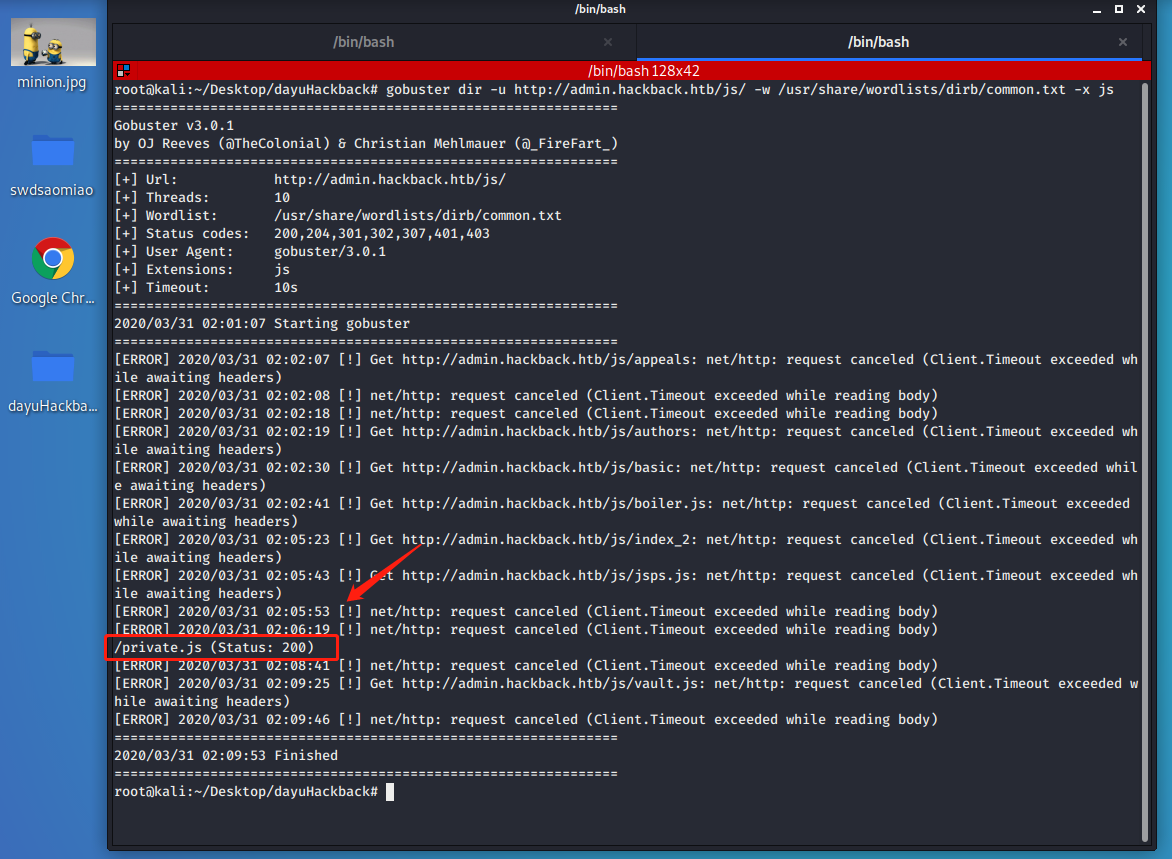This screenshot has height=859, width=1172.
Task: Click the Status codes line
Action: coord(302,233)
